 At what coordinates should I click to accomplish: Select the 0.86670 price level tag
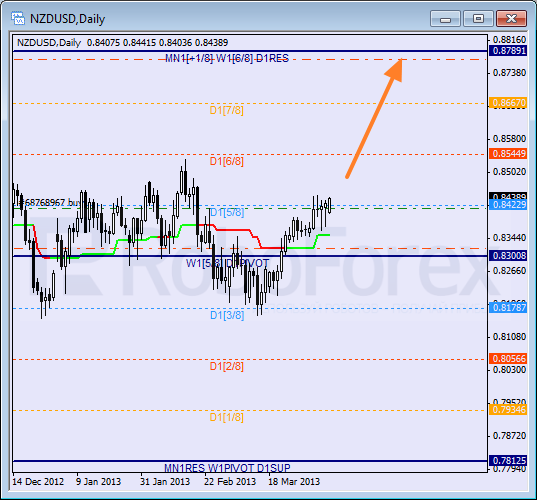click(x=508, y=102)
